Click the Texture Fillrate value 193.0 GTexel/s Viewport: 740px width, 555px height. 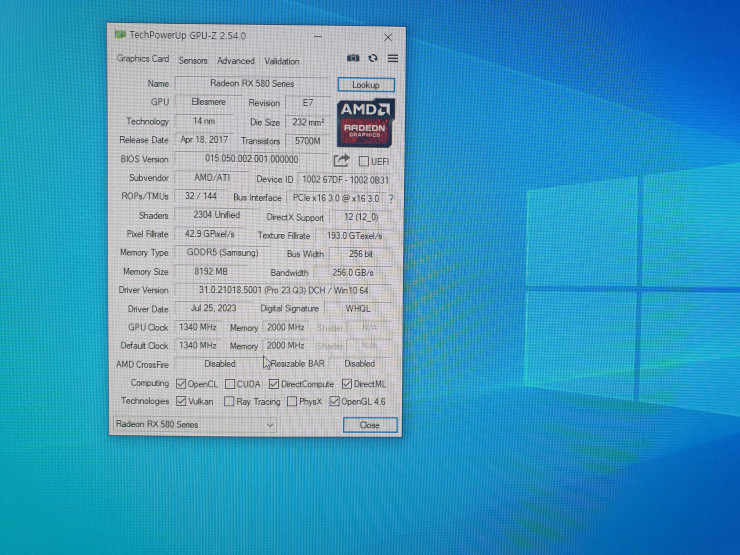point(354,235)
